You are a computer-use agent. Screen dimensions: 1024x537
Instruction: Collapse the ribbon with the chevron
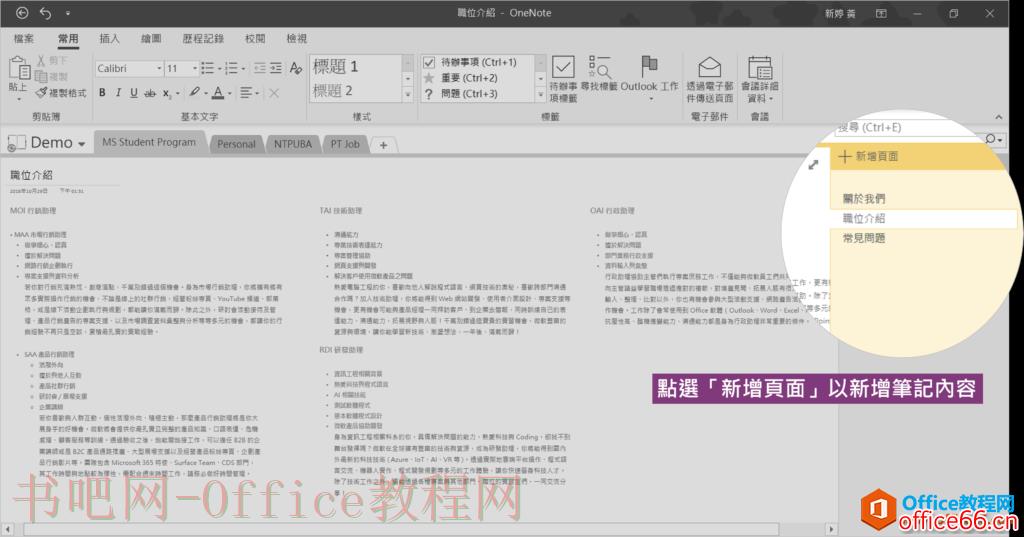998,117
